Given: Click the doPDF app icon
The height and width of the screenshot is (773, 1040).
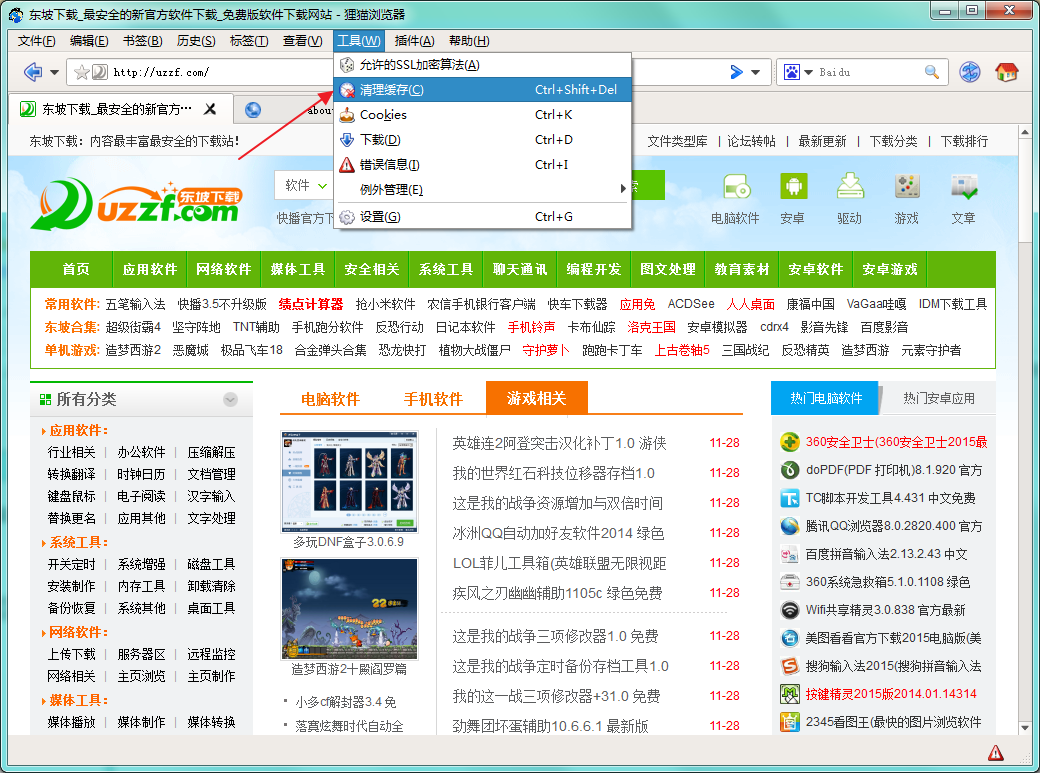Looking at the screenshot, I should click(x=790, y=470).
